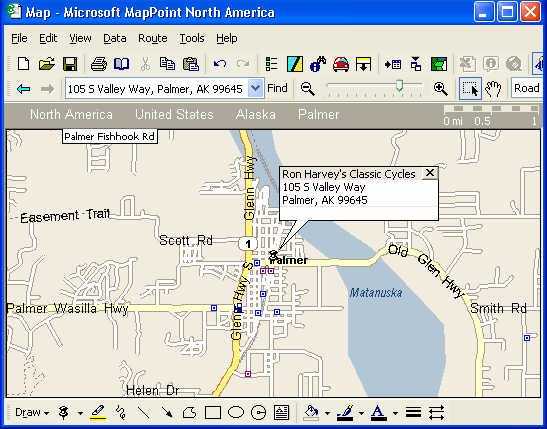Screen dimensions: 547x429
Task: Jump to Palmer in breadcrumb
Action: point(318,114)
